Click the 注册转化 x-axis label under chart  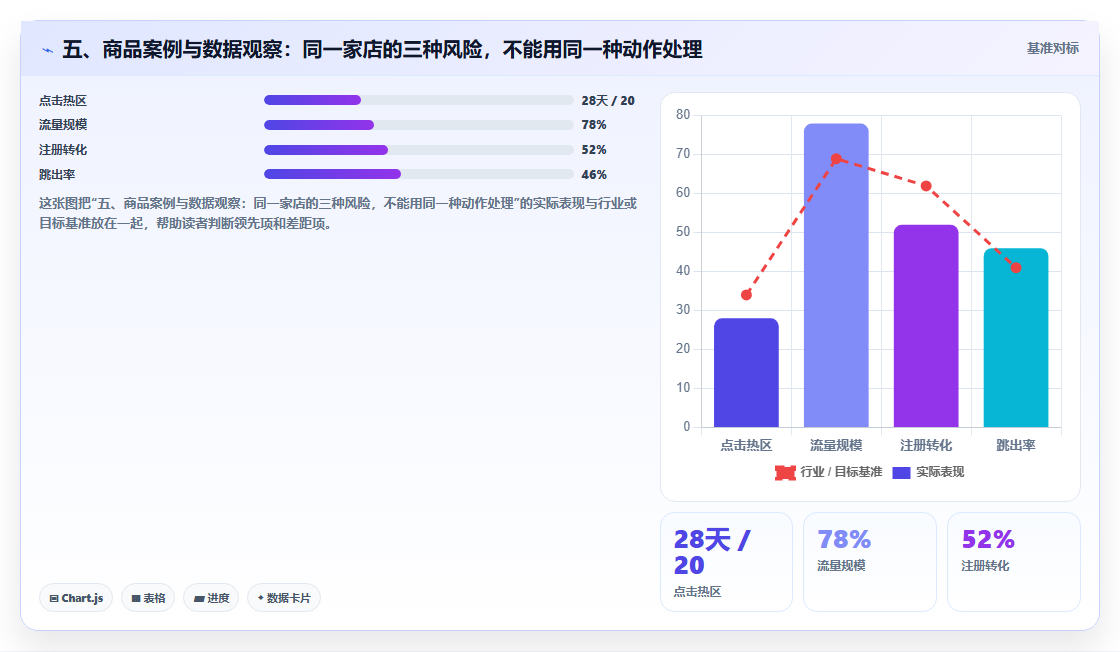(926, 446)
